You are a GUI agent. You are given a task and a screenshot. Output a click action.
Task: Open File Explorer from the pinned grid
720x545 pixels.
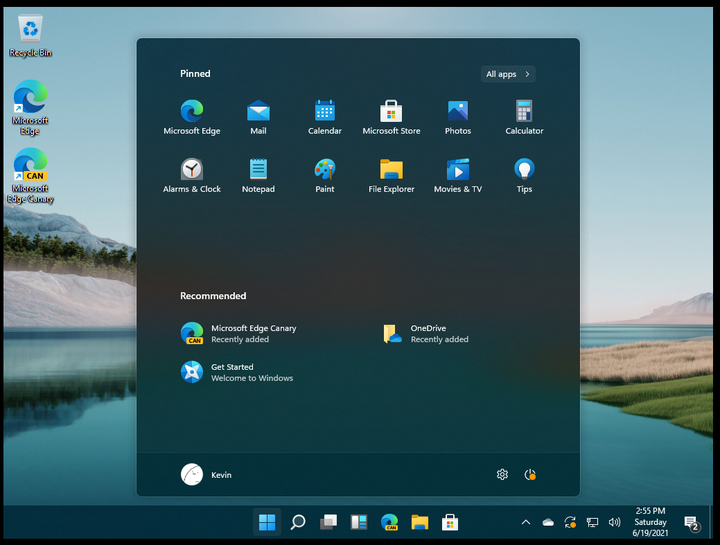[391, 175]
